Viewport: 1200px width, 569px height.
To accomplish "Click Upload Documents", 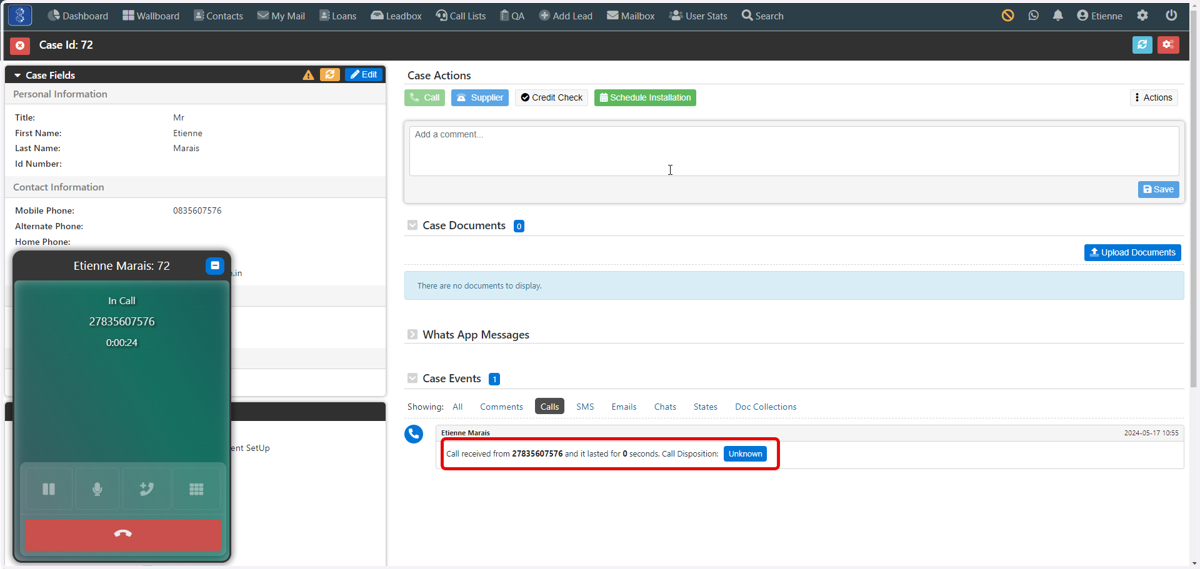I will click(x=1132, y=253).
